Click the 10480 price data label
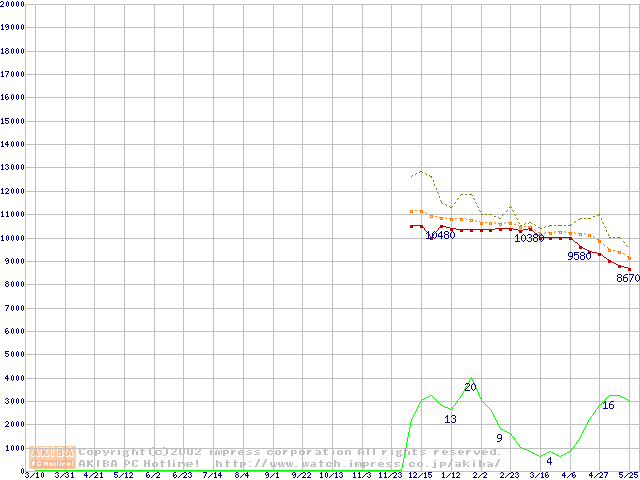 (440, 236)
